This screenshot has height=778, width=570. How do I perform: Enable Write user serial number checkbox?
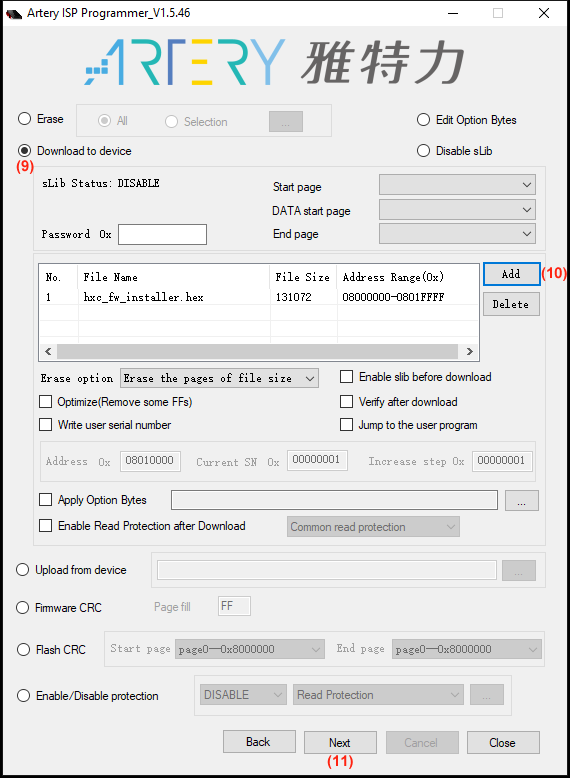(x=46, y=425)
